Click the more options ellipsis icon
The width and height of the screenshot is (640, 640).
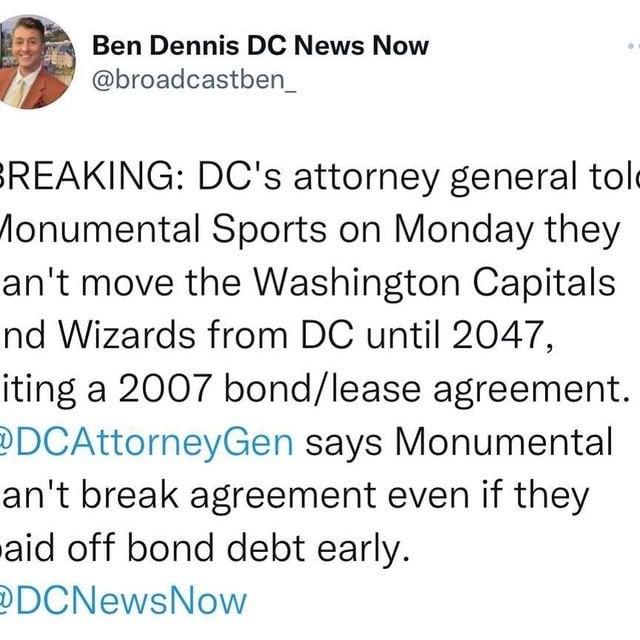632,46
